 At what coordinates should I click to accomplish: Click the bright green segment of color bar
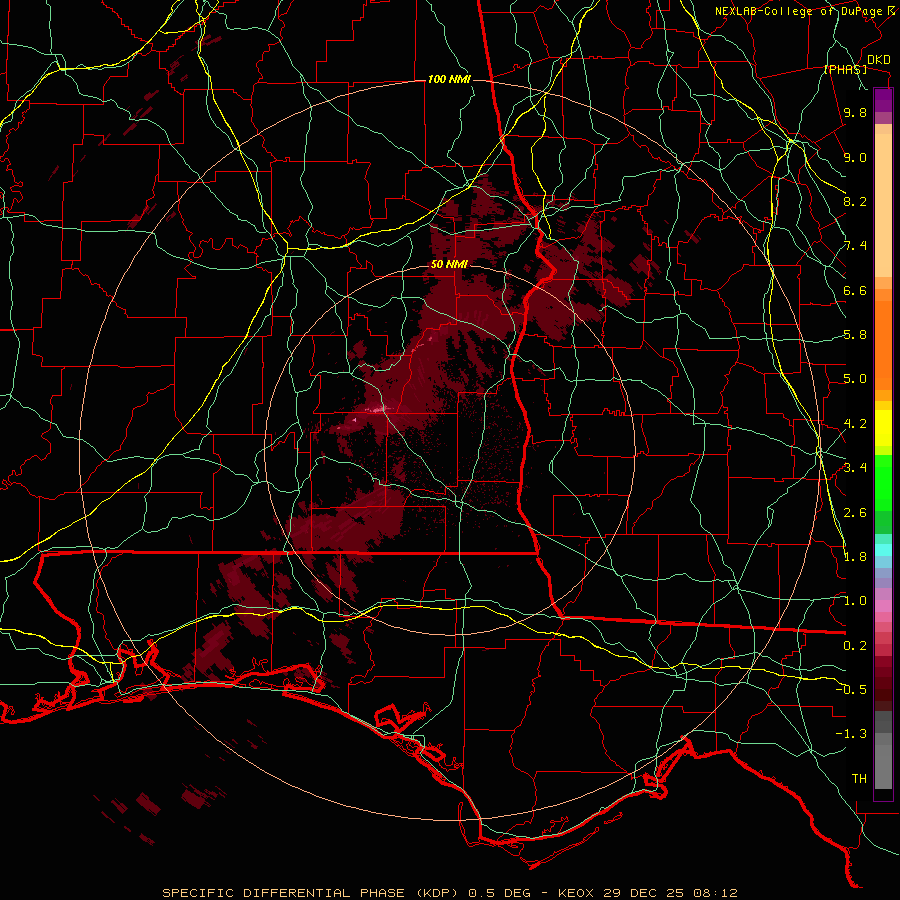click(x=883, y=483)
